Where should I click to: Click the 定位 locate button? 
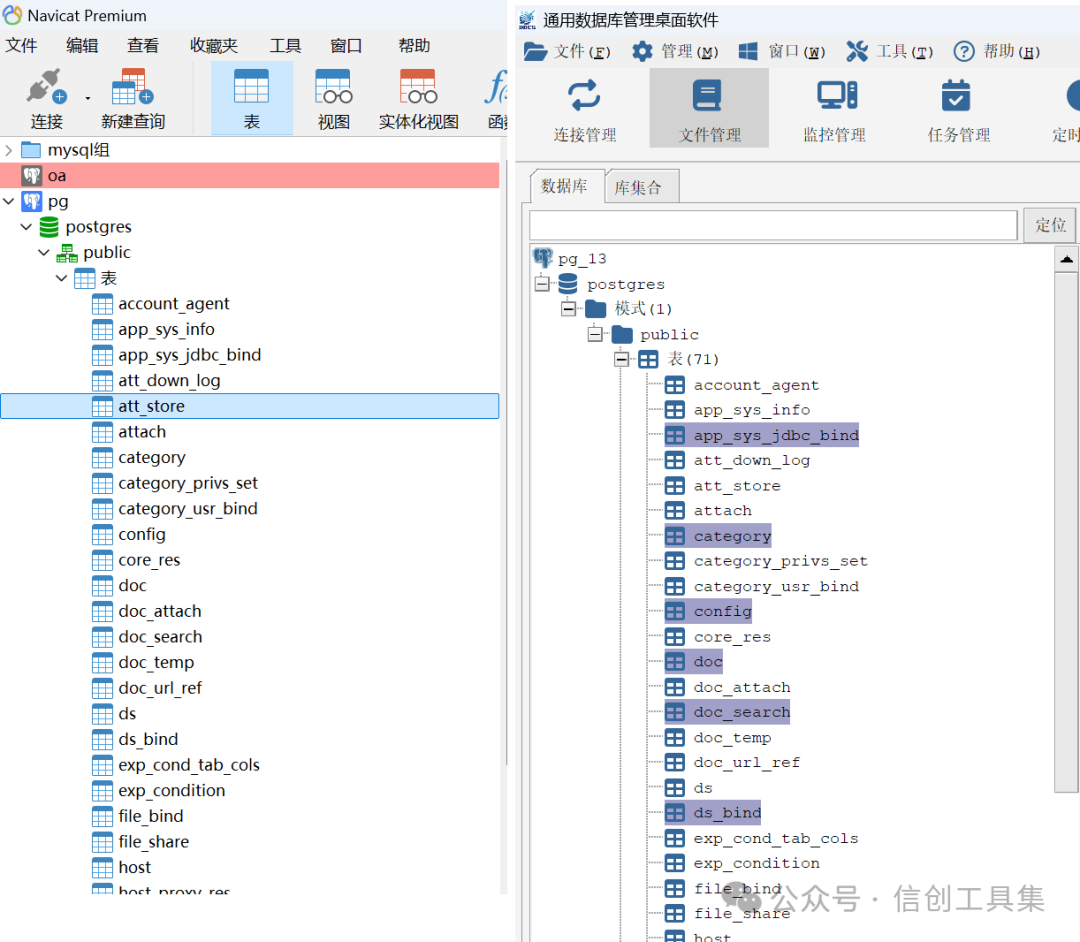tap(1050, 225)
